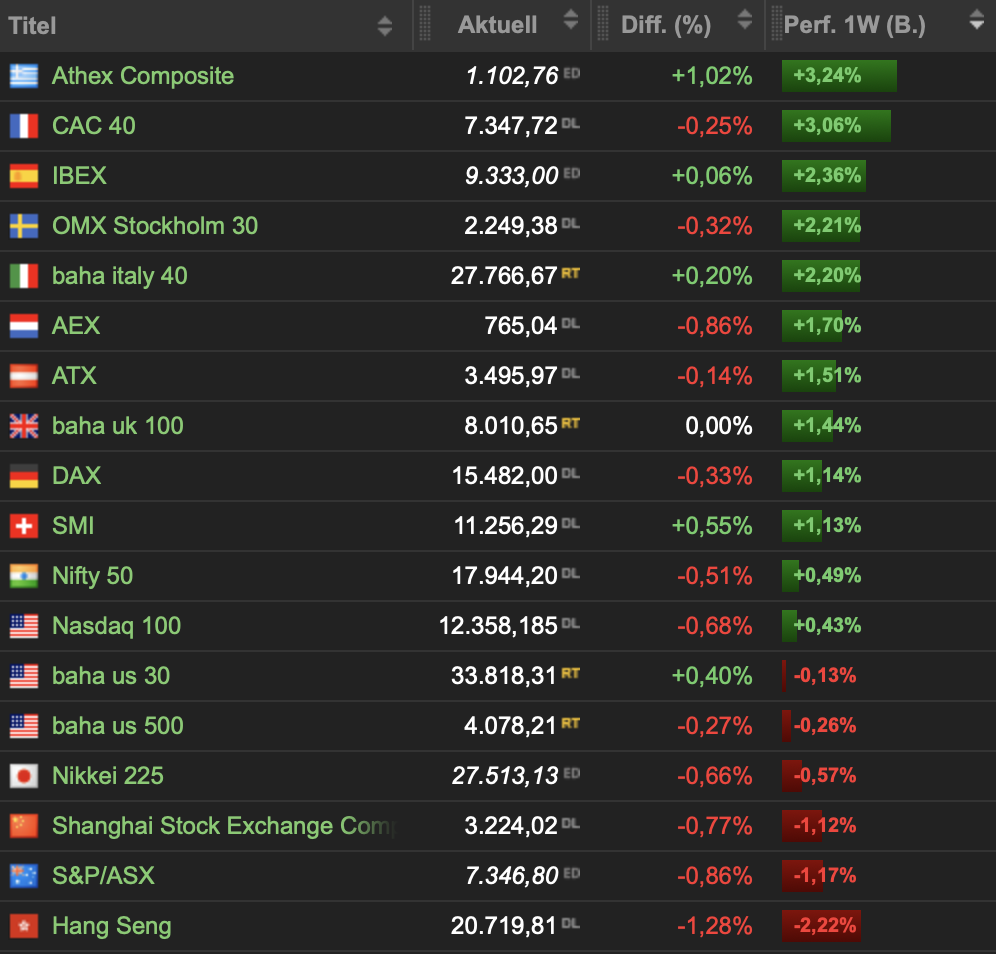The image size is (996, 954).
Task: Click the RT badge next to baha italy 40 price
Action: [571, 272]
